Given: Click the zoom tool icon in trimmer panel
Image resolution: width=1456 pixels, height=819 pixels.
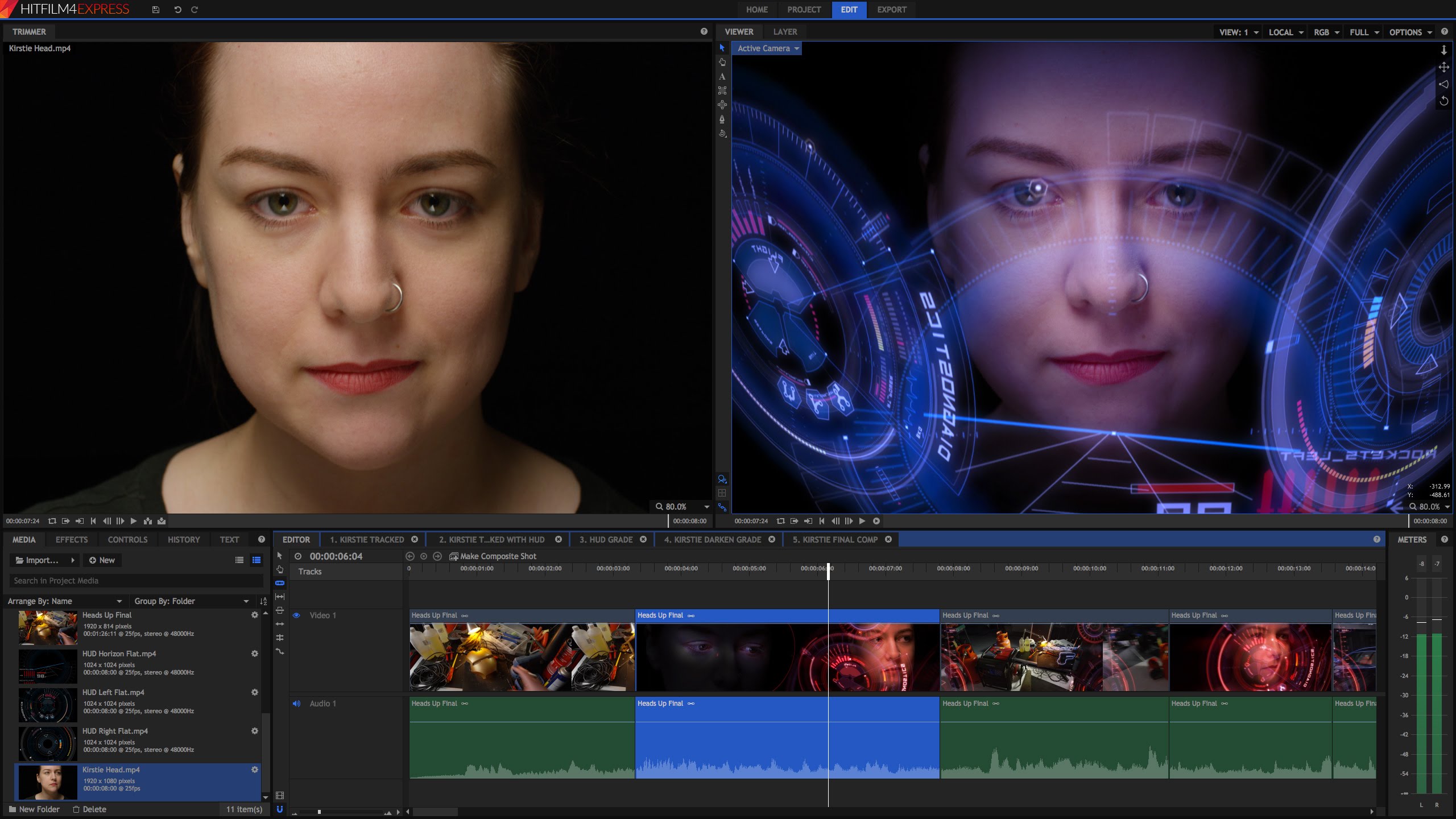Looking at the screenshot, I should tap(723, 479).
